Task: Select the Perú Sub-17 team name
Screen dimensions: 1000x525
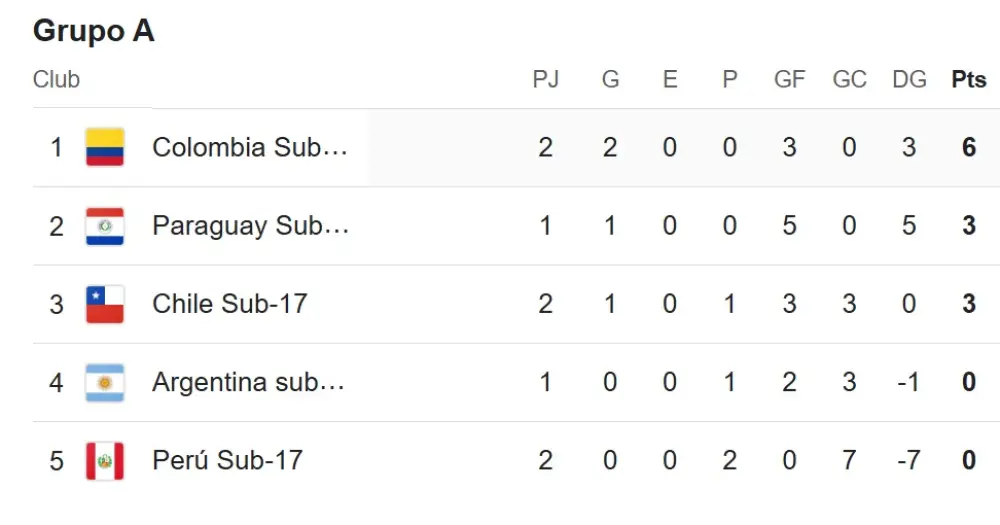Action: pos(227,460)
